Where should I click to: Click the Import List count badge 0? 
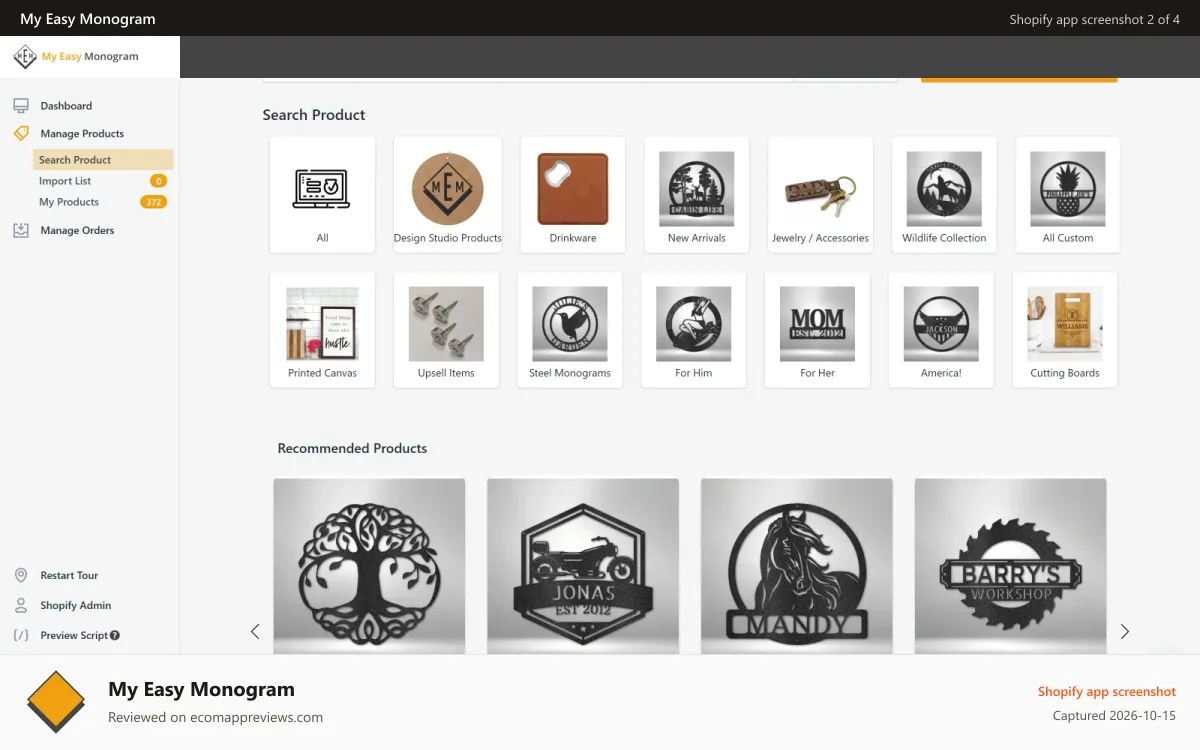pos(158,181)
